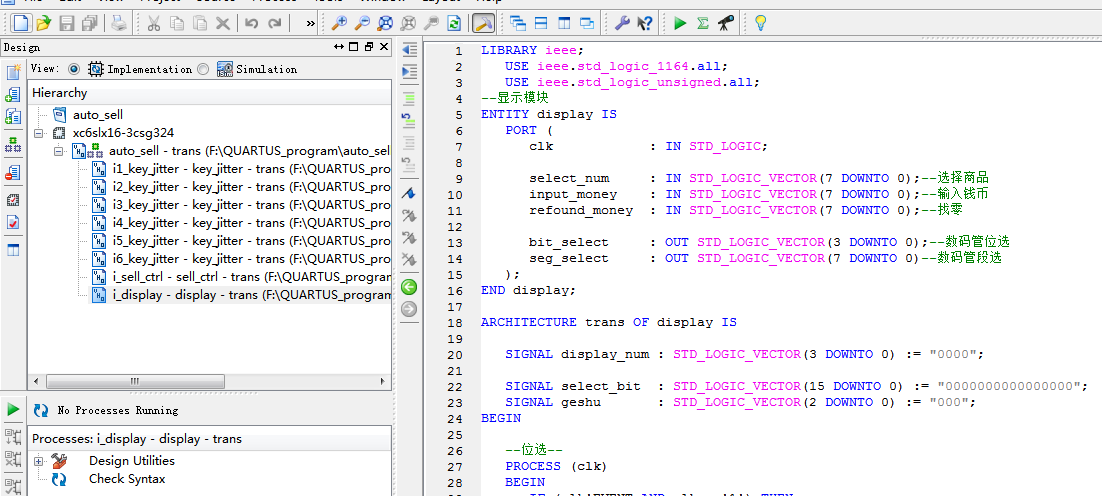The height and width of the screenshot is (496, 1102).
Task: Zoom to fit full view
Action: [x=384, y=23]
